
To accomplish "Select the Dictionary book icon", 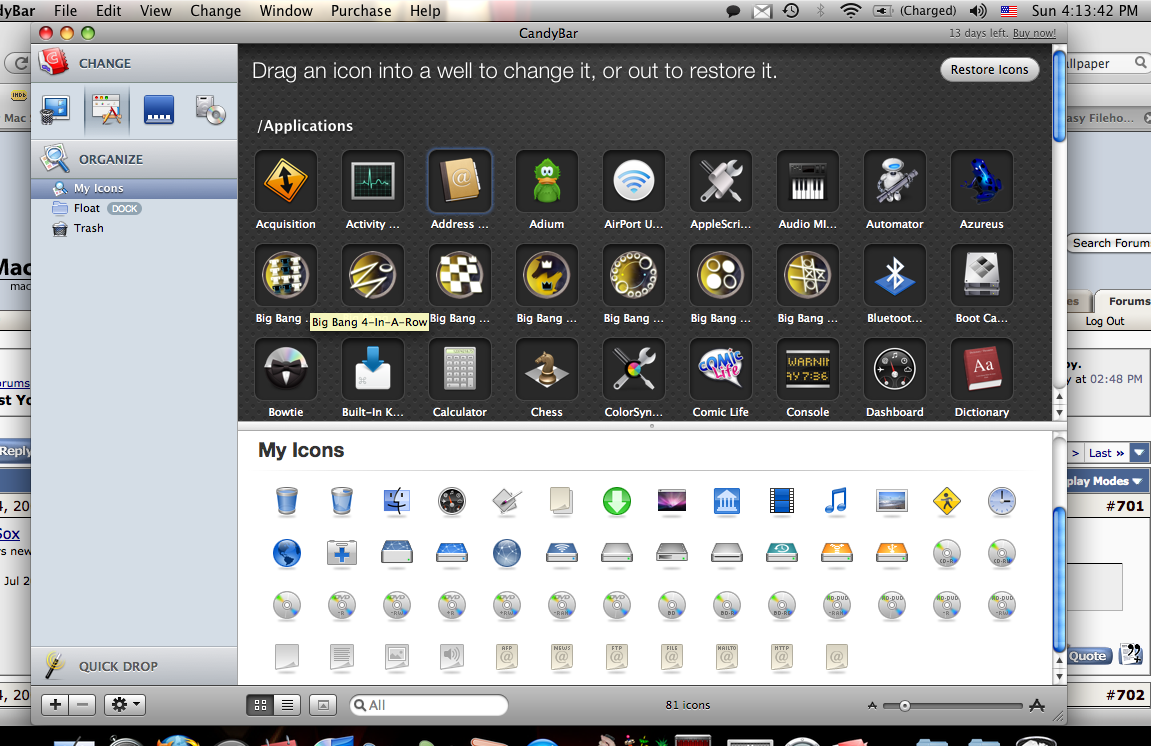I will (981, 369).
